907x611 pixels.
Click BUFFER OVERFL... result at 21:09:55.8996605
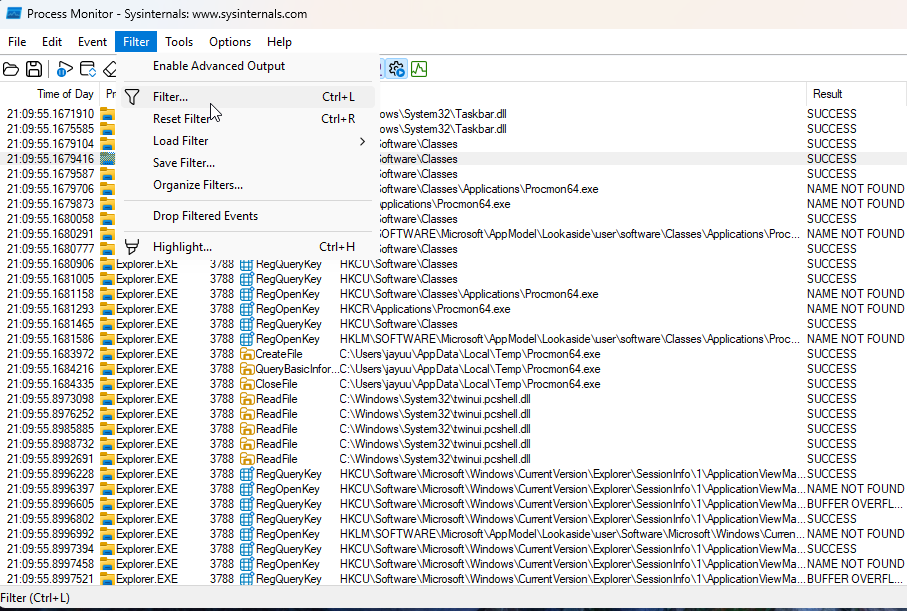856,504
